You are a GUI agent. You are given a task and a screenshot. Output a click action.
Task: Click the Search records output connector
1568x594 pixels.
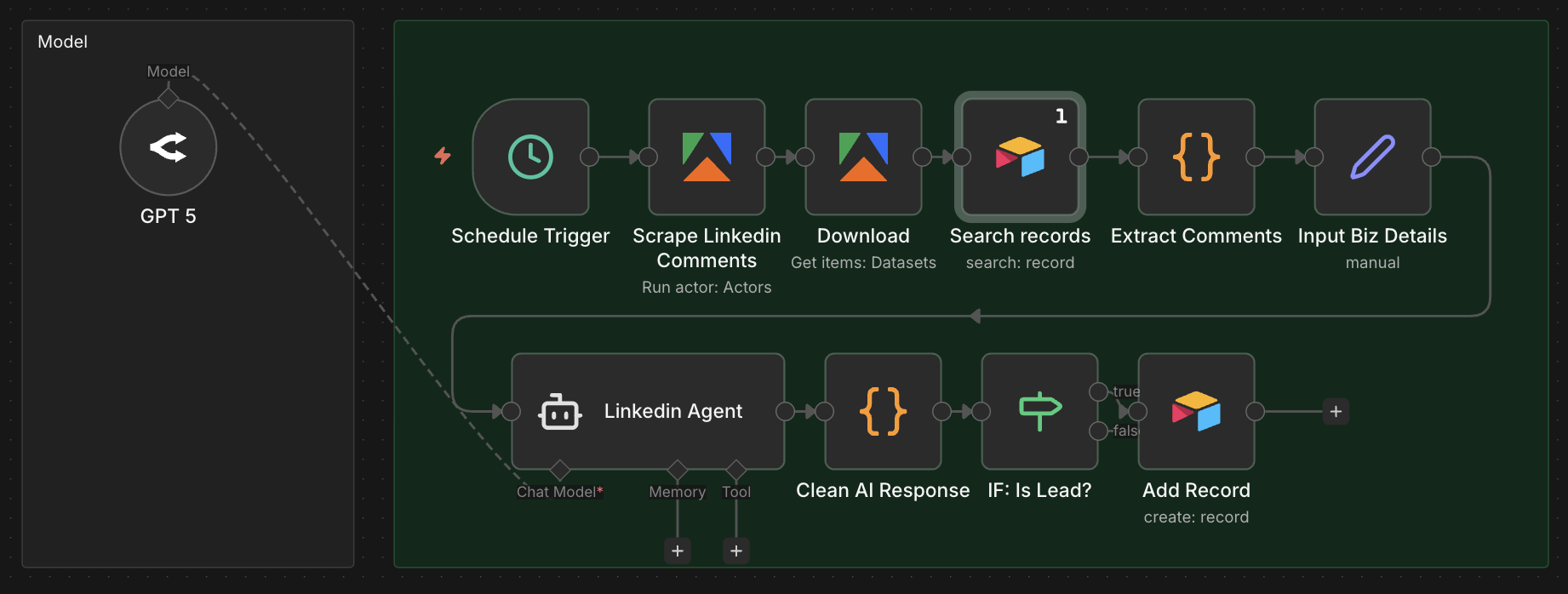pos(1079,157)
